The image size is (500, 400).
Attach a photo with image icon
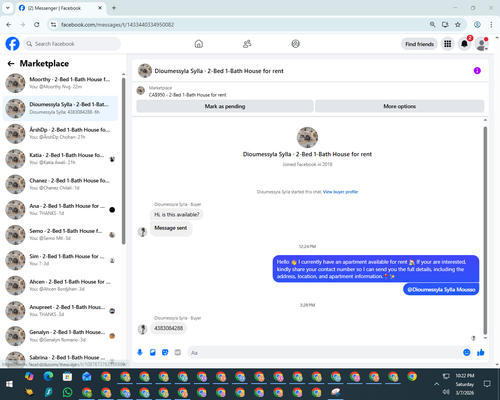tap(152, 352)
